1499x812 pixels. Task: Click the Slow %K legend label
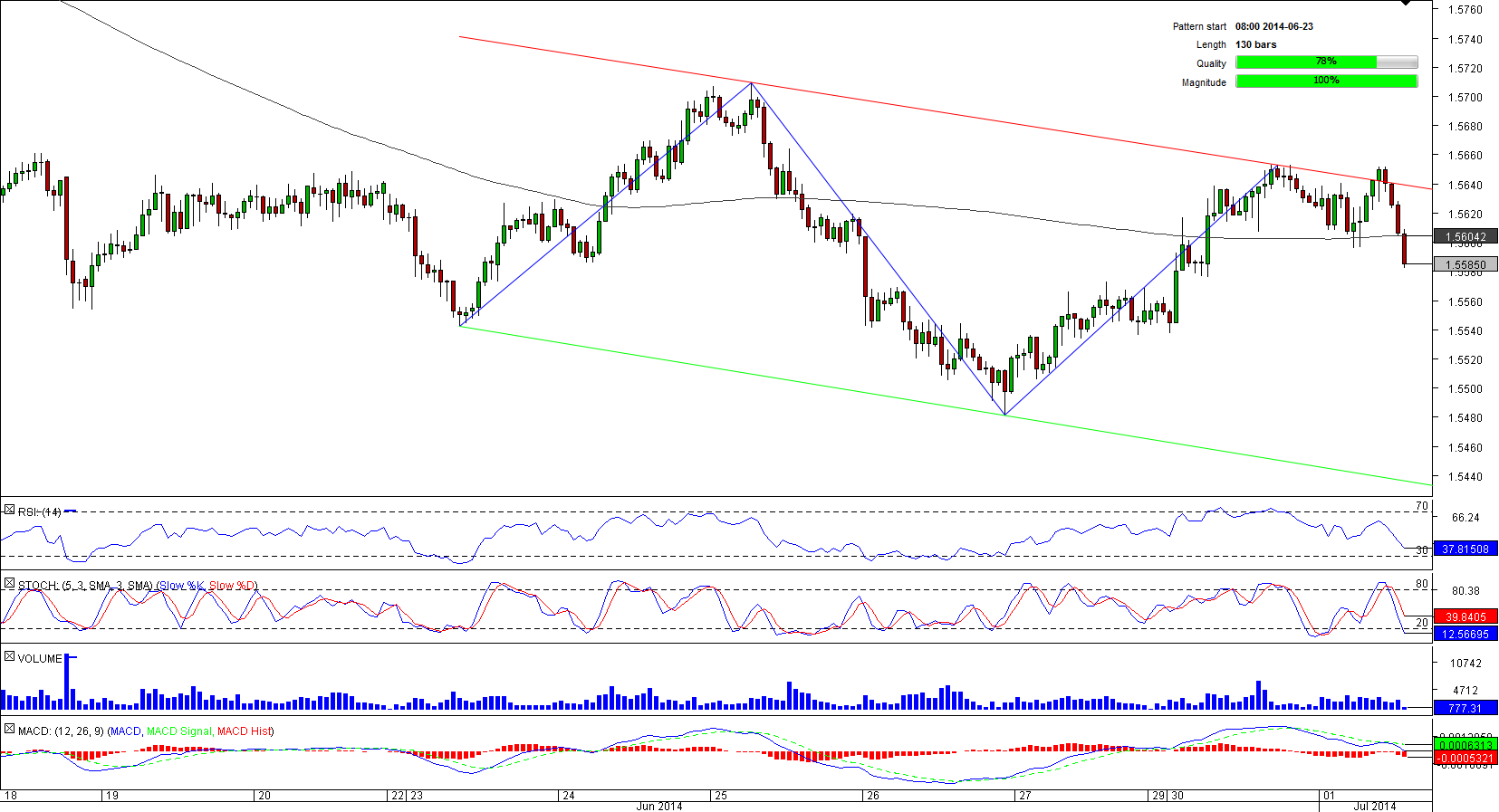[x=181, y=586]
